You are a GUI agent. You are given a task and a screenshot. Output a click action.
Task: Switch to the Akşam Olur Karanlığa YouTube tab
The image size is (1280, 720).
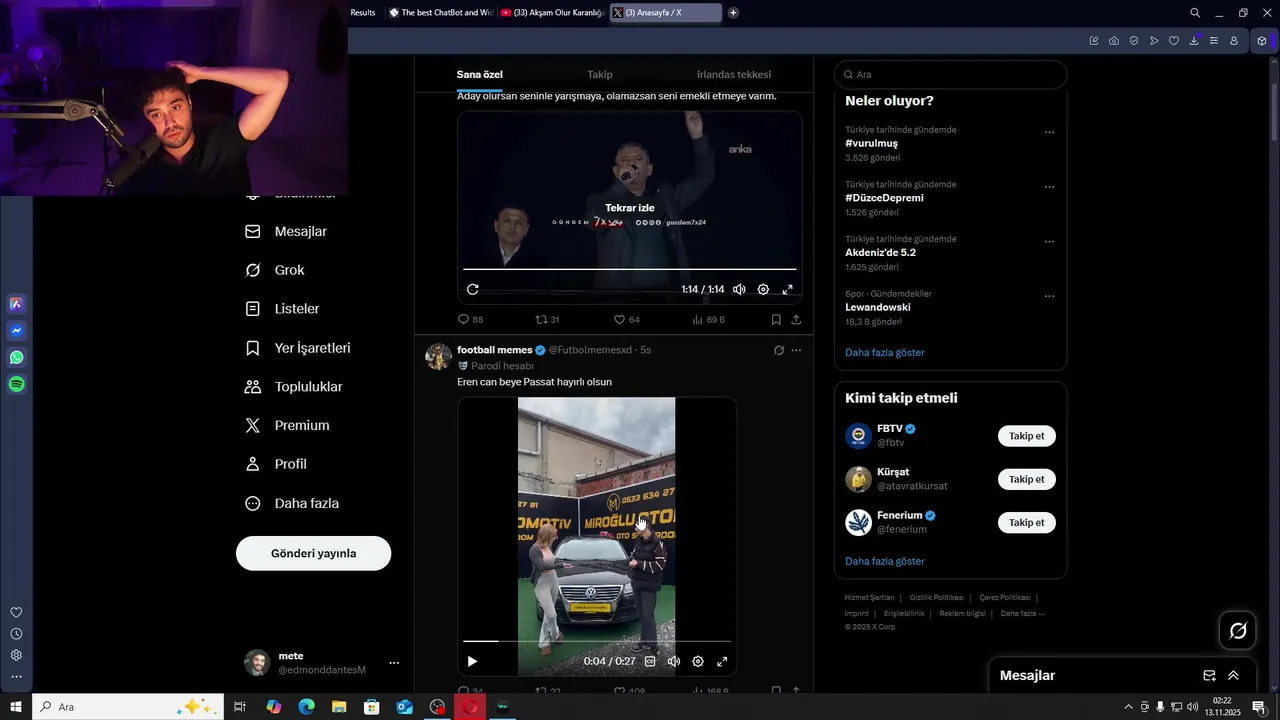[x=553, y=13]
